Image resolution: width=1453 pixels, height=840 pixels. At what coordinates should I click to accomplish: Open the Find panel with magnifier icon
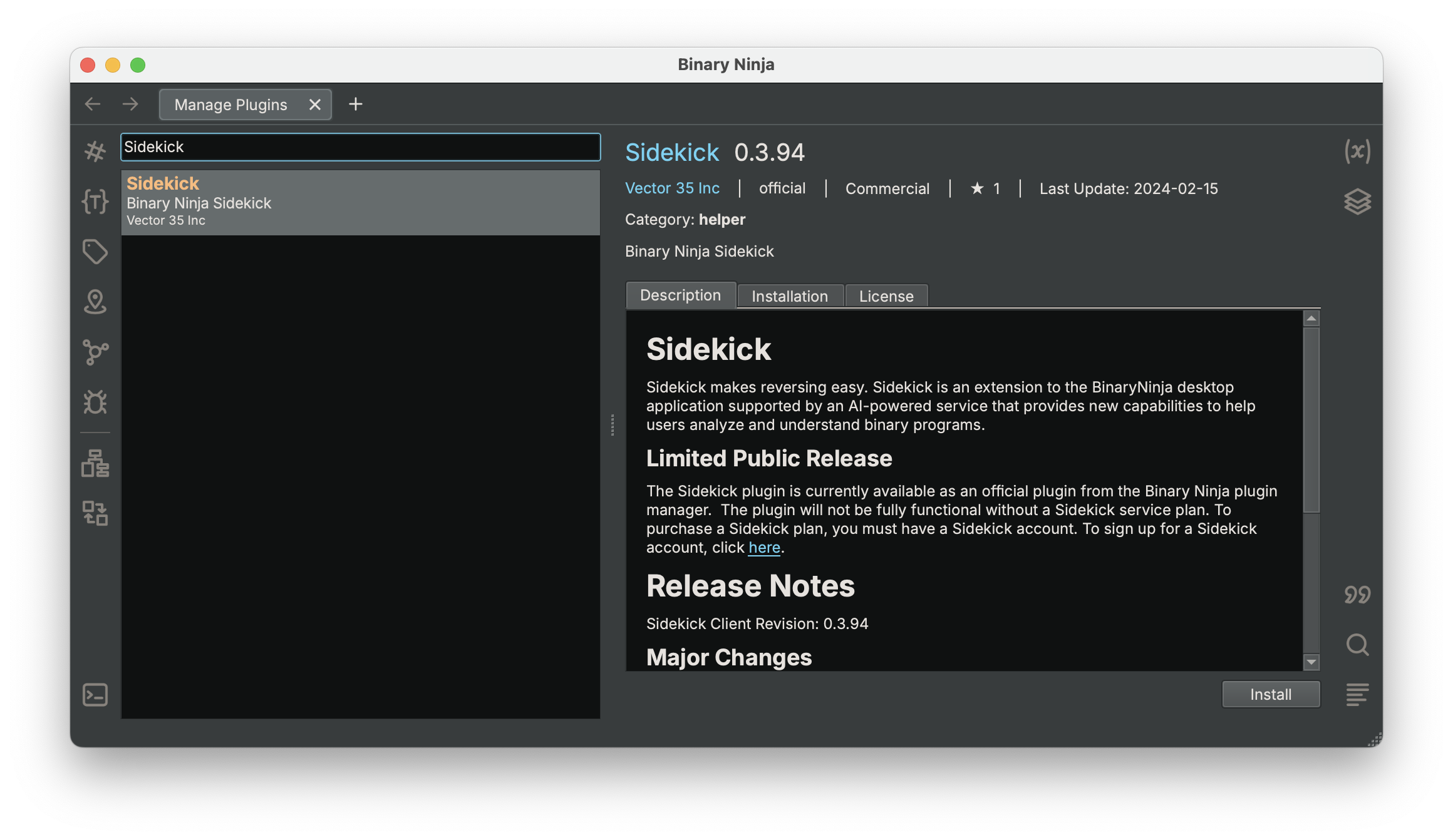(x=1358, y=645)
